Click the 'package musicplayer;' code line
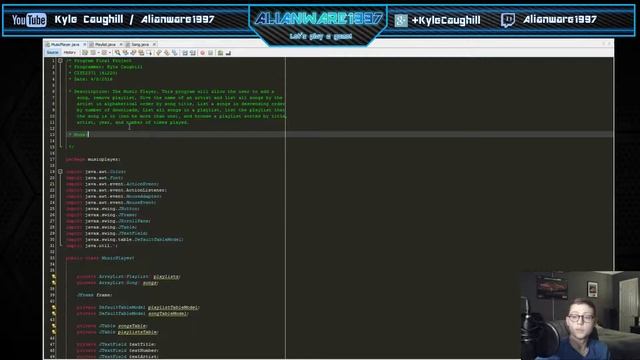This screenshot has height=360, width=640. point(93,159)
